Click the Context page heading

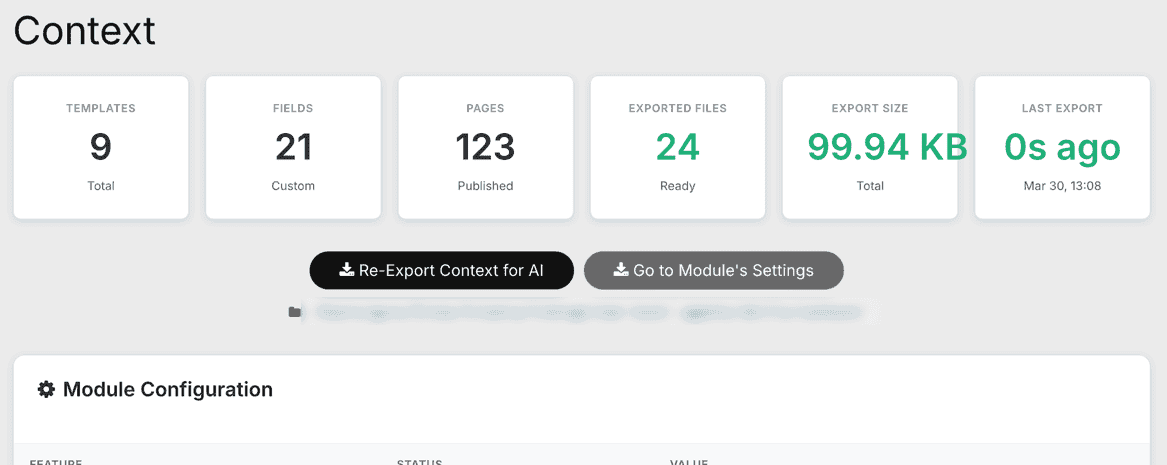click(85, 31)
